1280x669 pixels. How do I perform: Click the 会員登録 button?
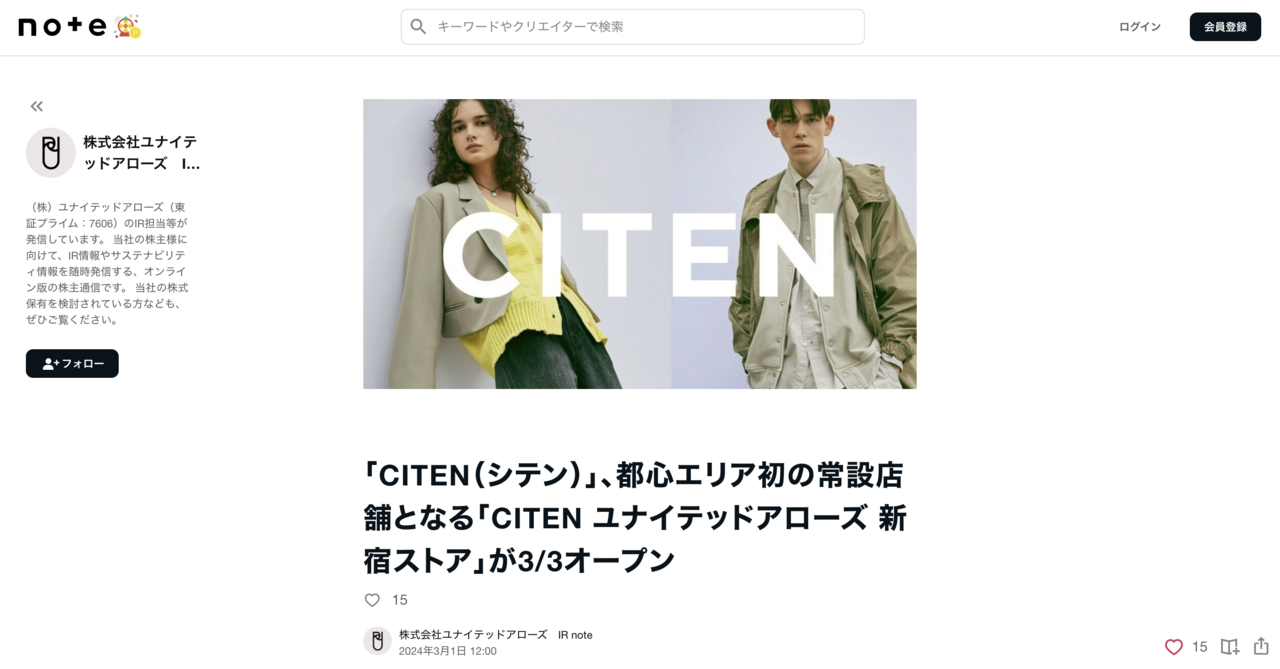click(x=1225, y=27)
